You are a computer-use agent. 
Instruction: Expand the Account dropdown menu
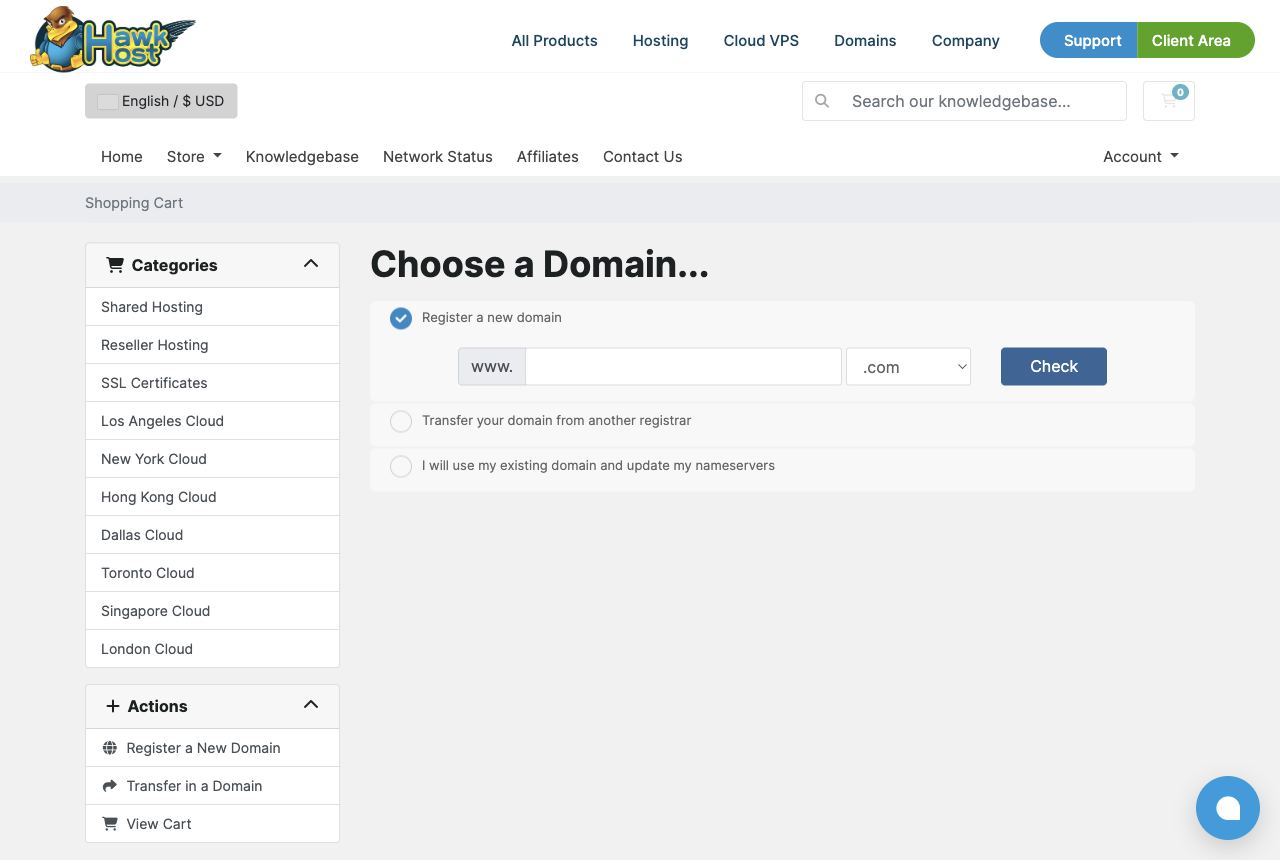pyautogui.click(x=1141, y=156)
